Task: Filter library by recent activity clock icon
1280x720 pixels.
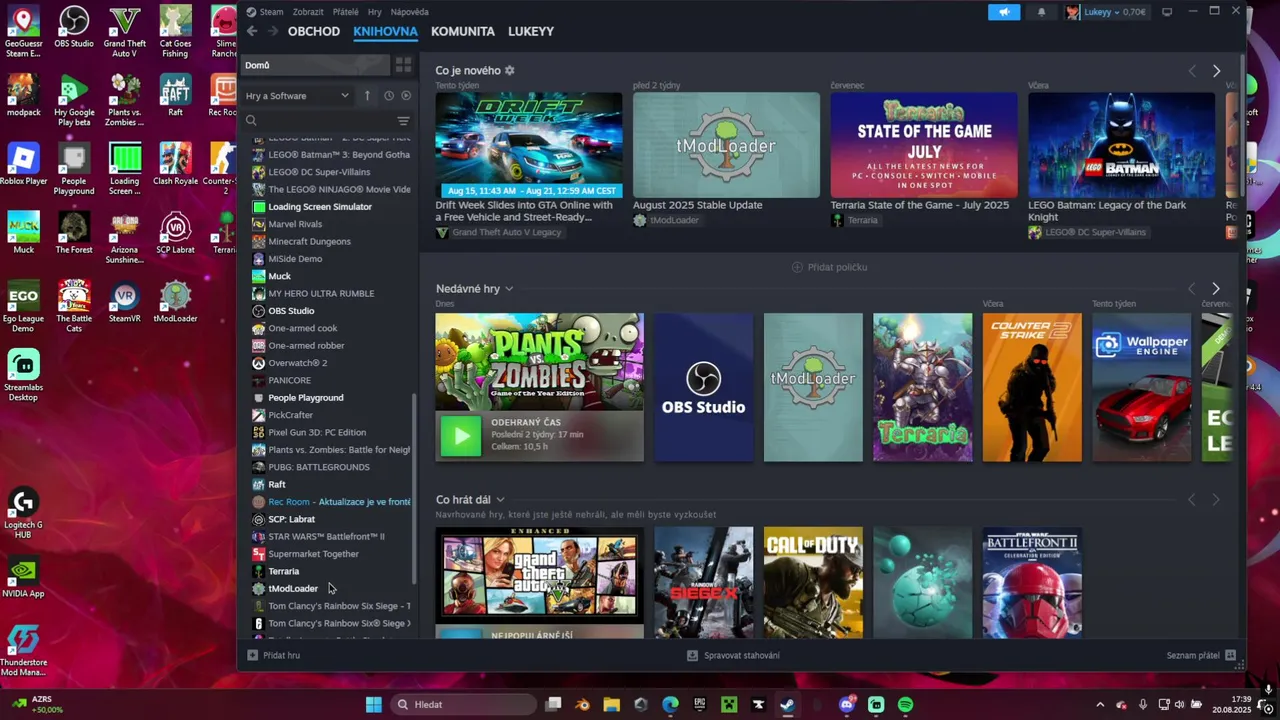Action: (x=389, y=96)
